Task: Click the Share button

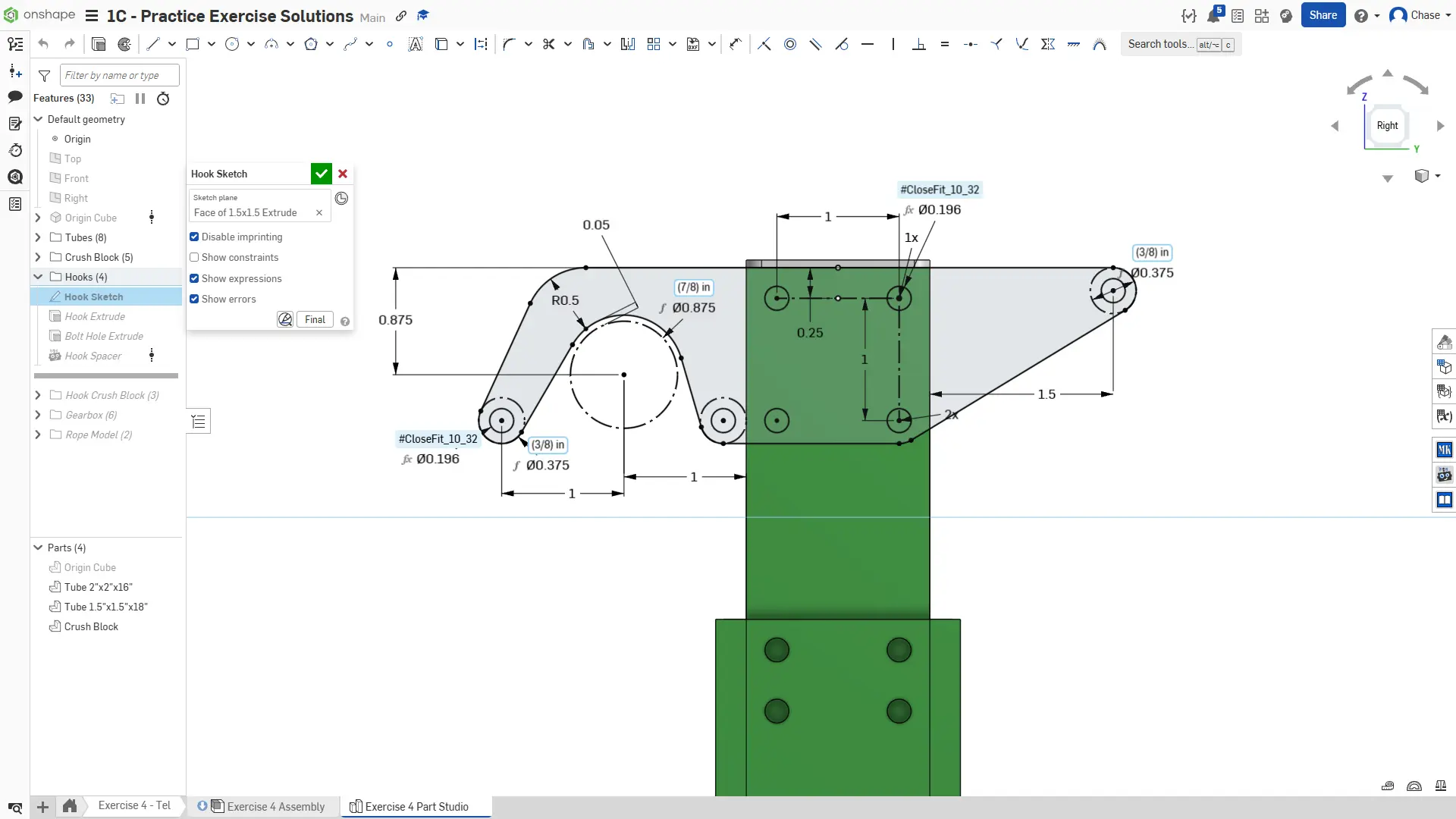Action: pyautogui.click(x=1323, y=15)
